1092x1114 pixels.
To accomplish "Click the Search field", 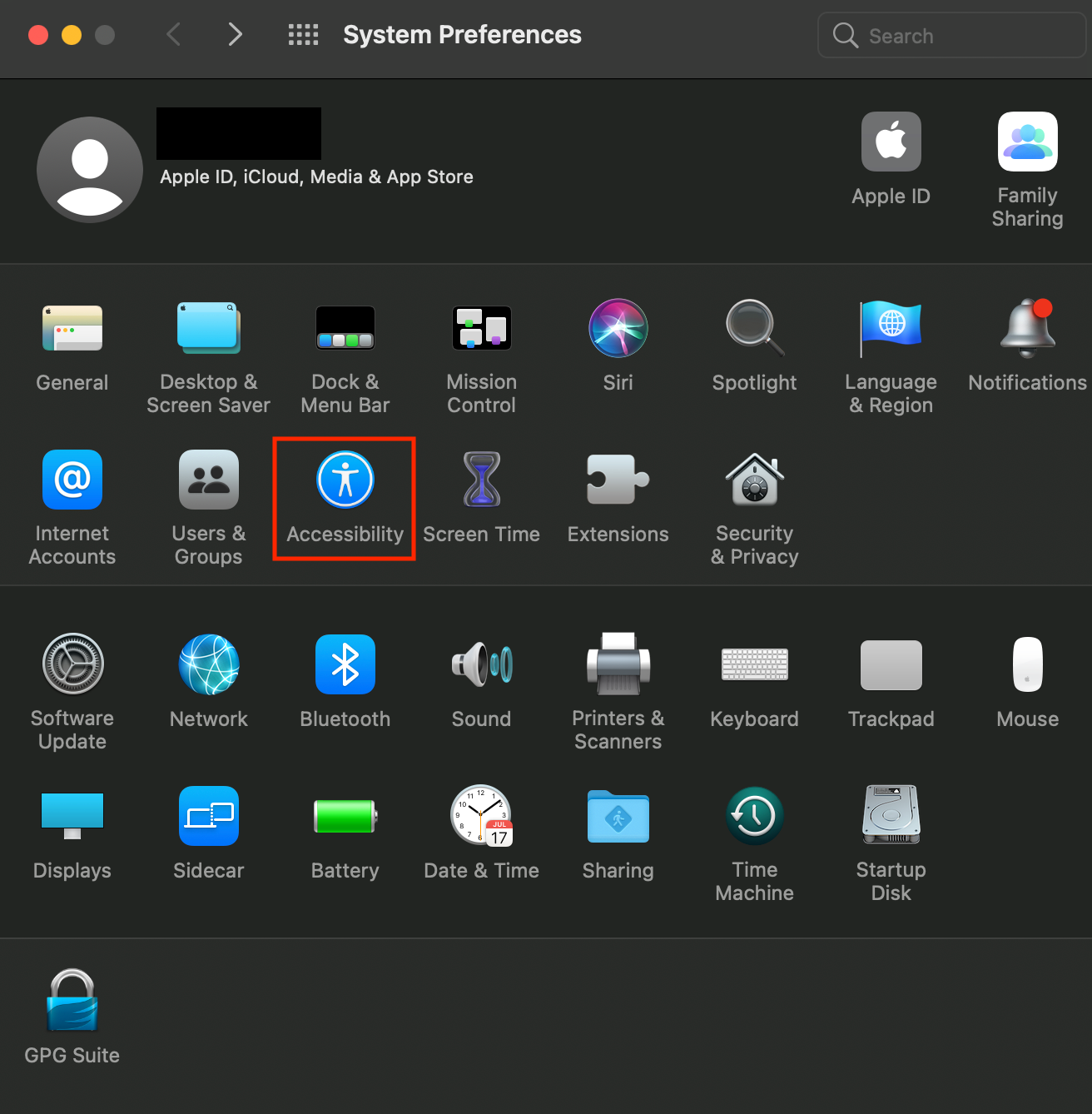I will 952,35.
